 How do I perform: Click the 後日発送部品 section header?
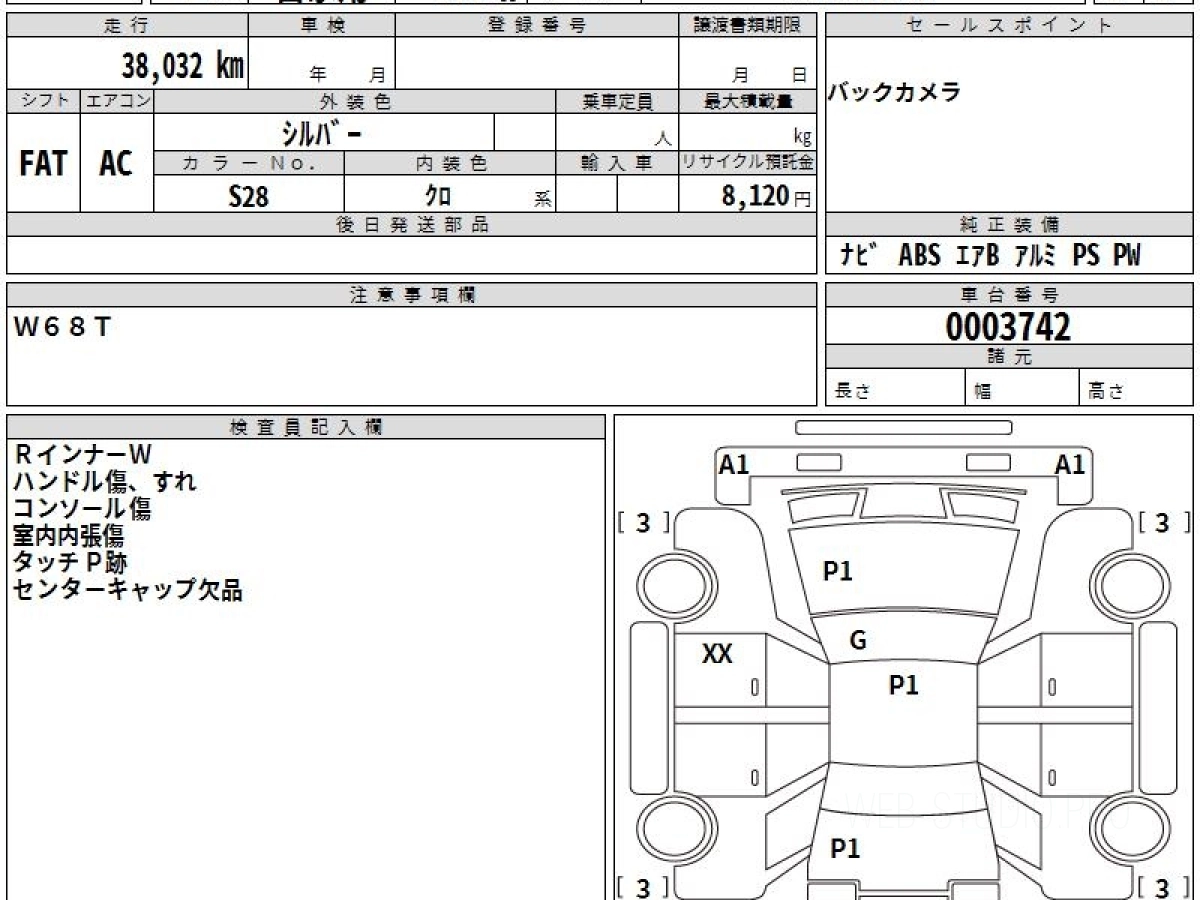[x=412, y=225]
